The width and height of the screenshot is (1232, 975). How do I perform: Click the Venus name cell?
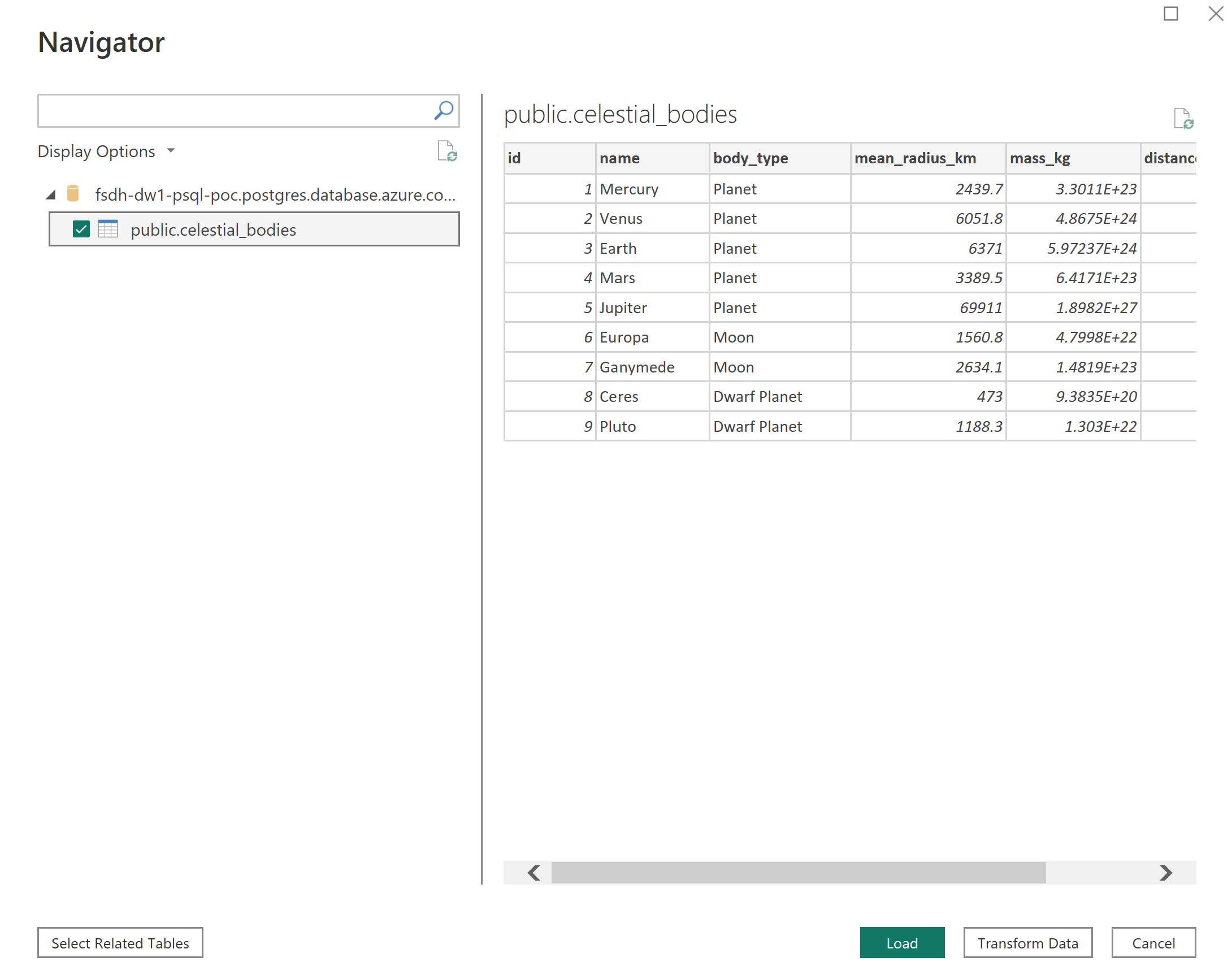coord(652,219)
